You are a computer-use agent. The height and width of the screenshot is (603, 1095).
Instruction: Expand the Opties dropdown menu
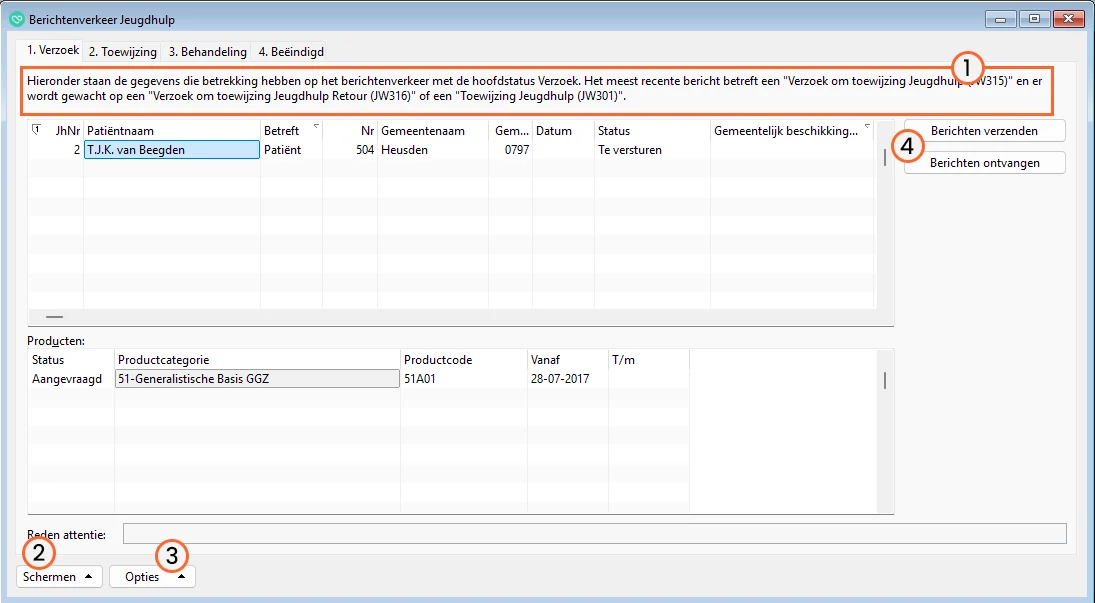point(152,577)
